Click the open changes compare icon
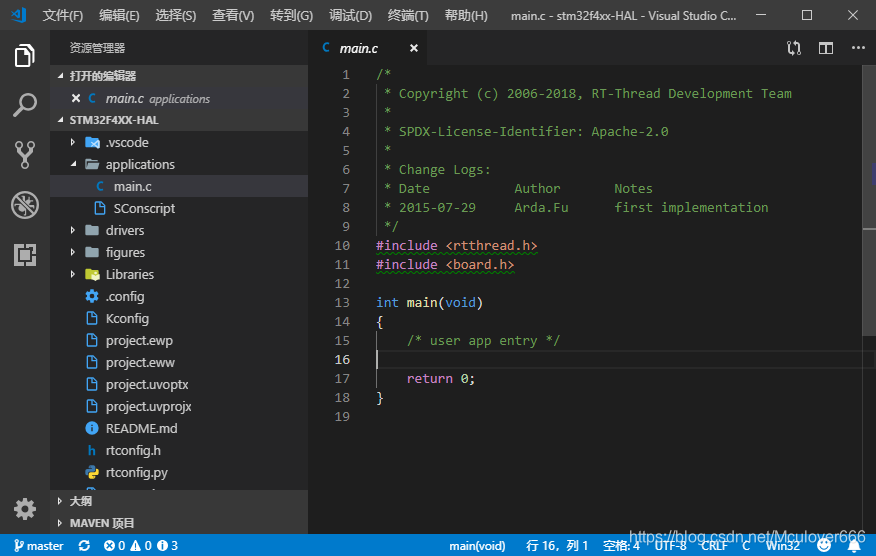 794,48
